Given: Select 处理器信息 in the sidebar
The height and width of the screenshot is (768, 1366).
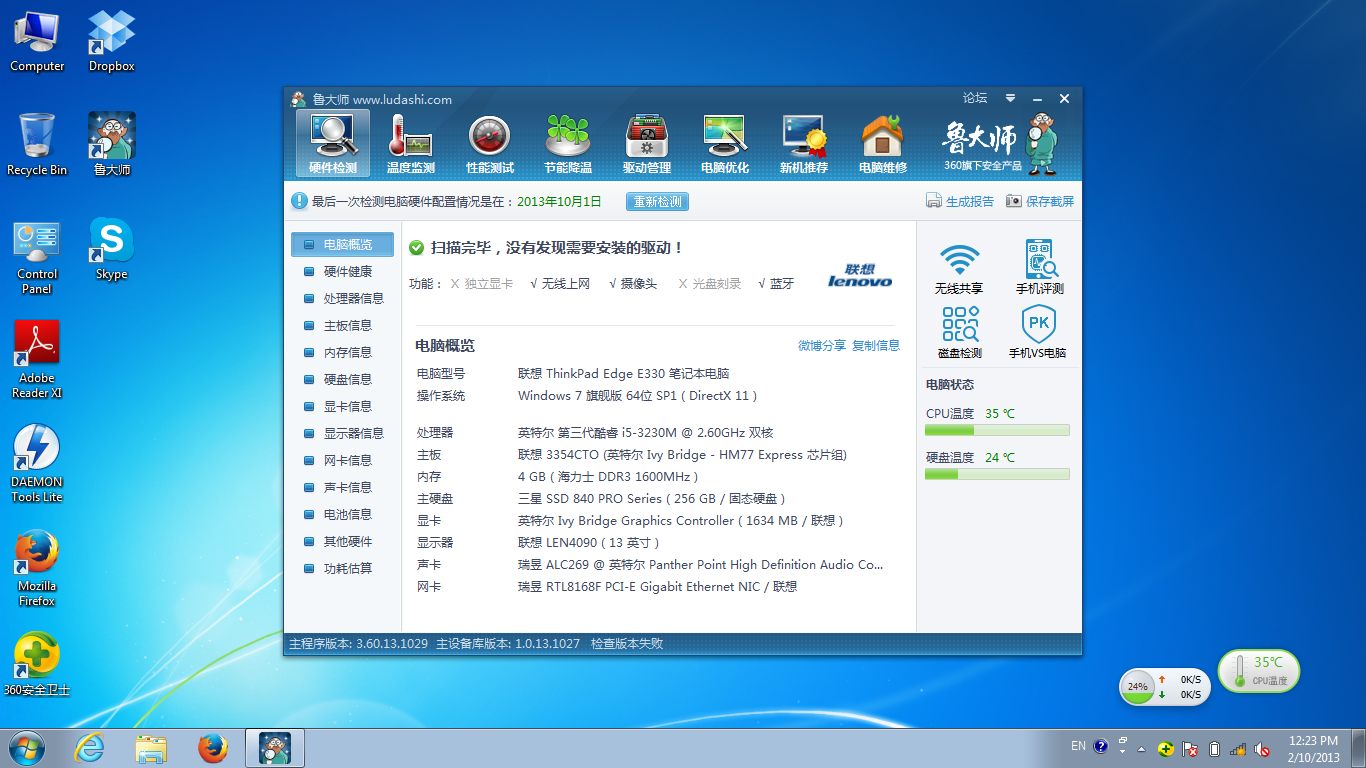Looking at the screenshot, I should pyautogui.click(x=353, y=299).
